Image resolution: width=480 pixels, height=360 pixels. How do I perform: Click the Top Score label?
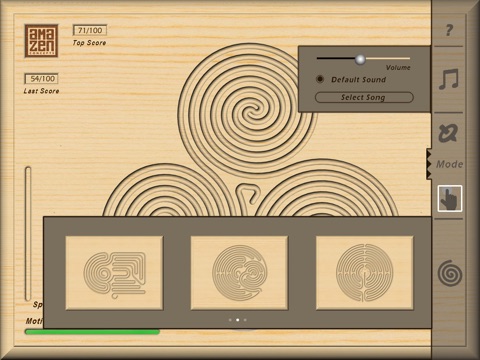pos(89,43)
